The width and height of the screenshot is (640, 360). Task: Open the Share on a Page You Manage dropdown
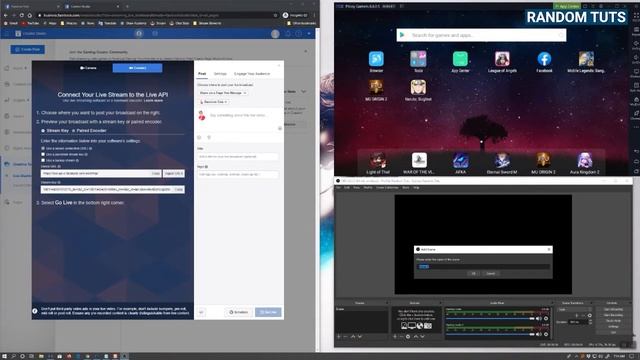tap(222, 93)
